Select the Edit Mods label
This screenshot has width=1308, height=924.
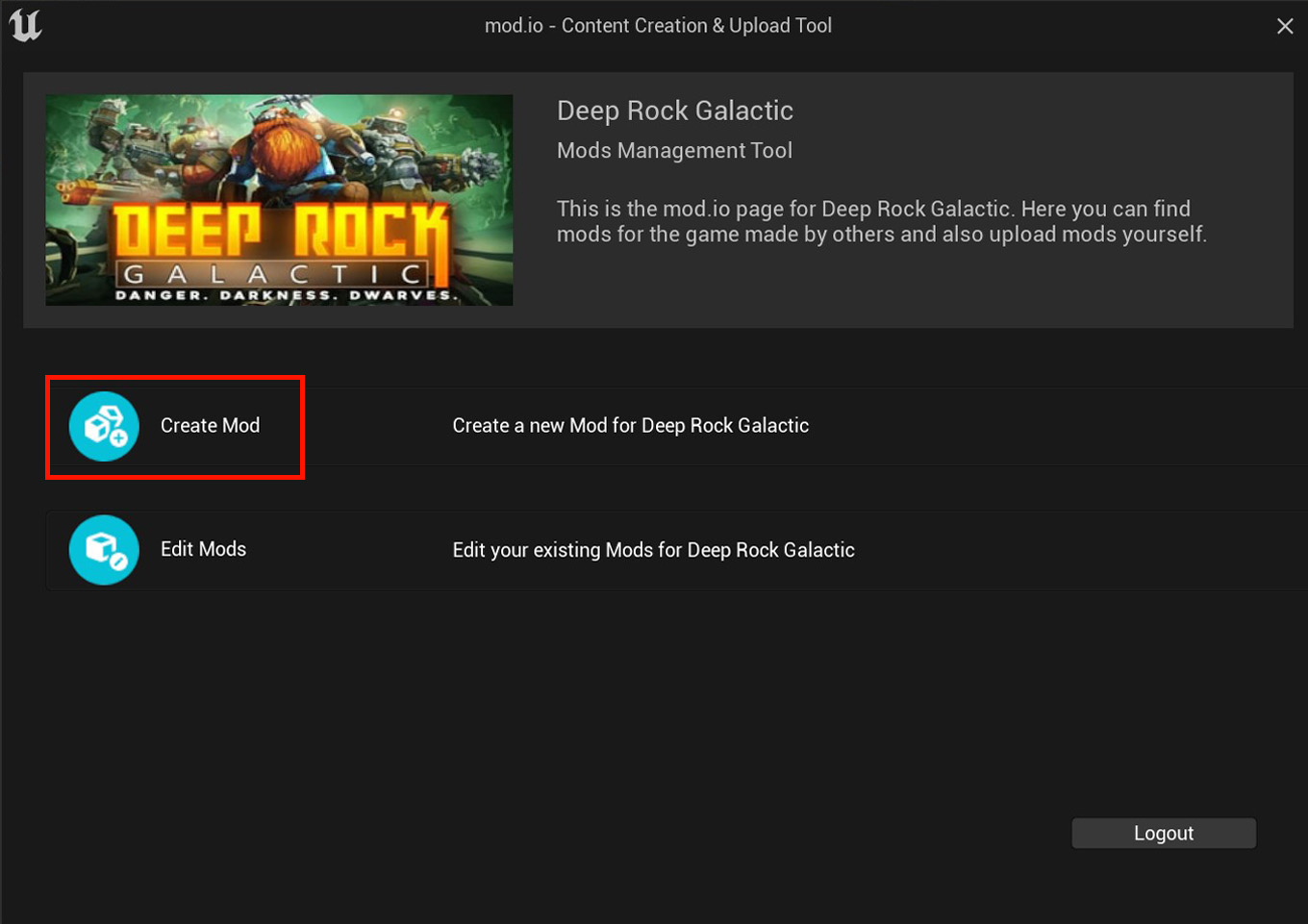(203, 549)
